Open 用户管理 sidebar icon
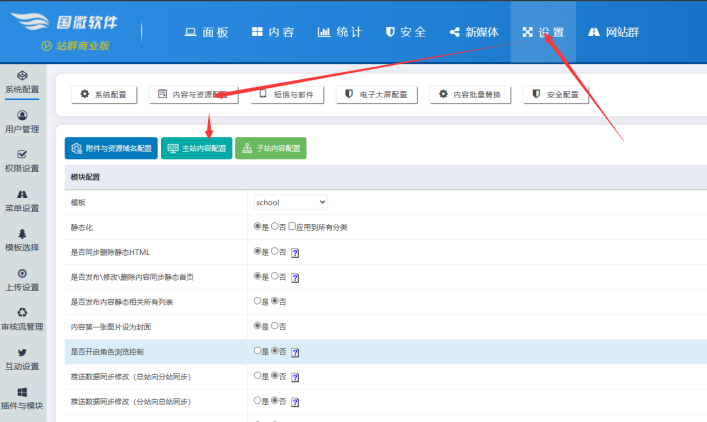707x422 pixels. point(22,121)
